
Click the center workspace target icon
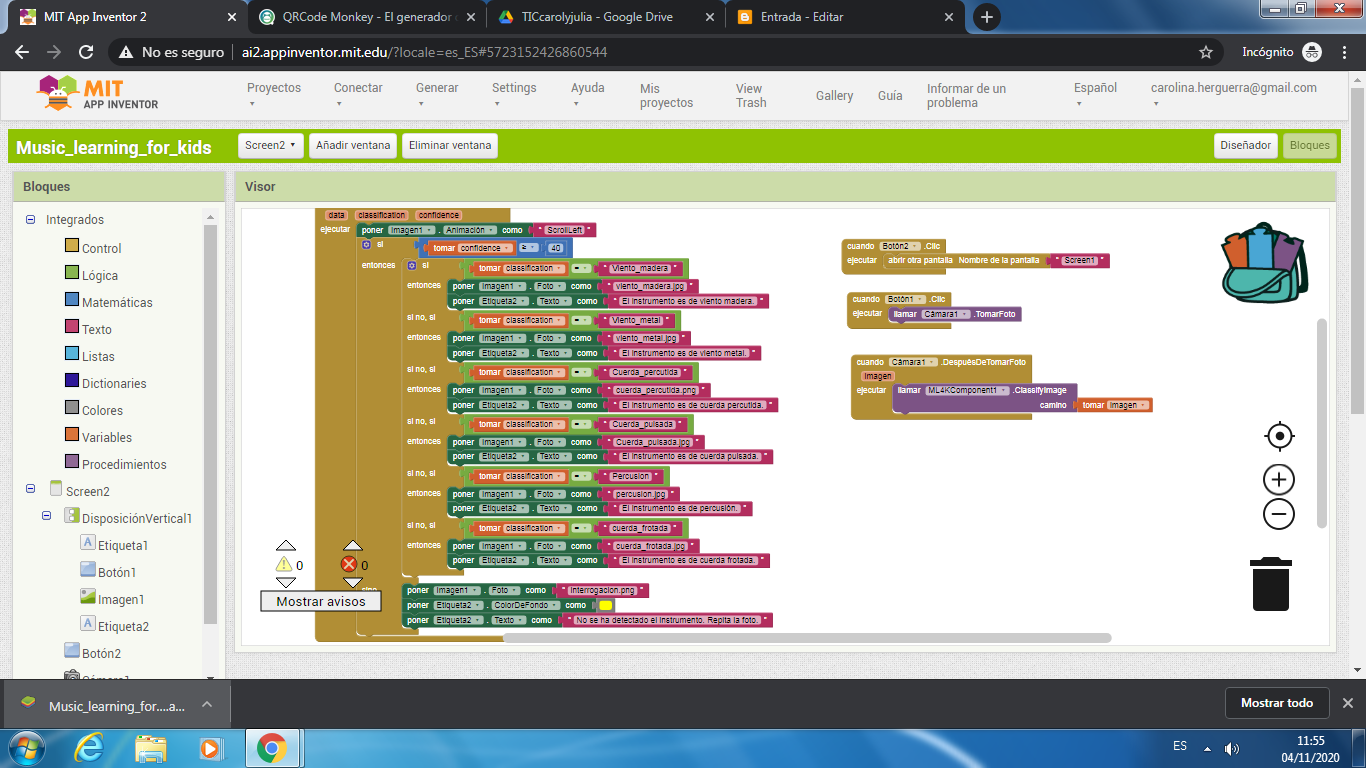tap(1279, 436)
